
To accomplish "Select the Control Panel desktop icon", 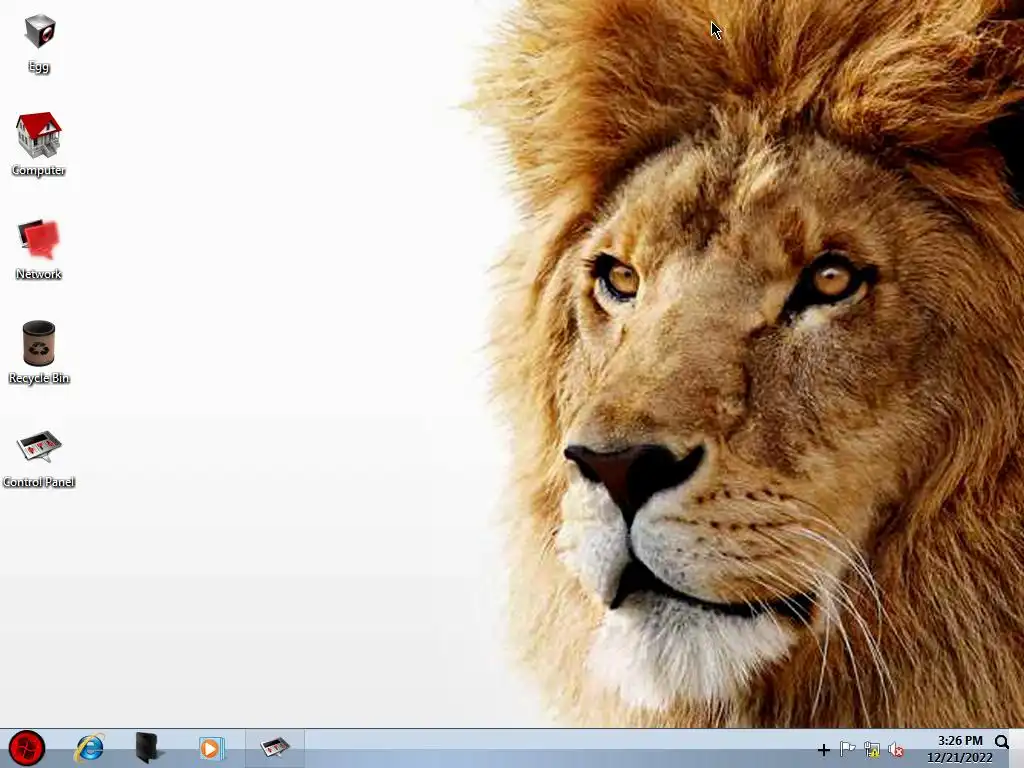I will coord(39,459).
